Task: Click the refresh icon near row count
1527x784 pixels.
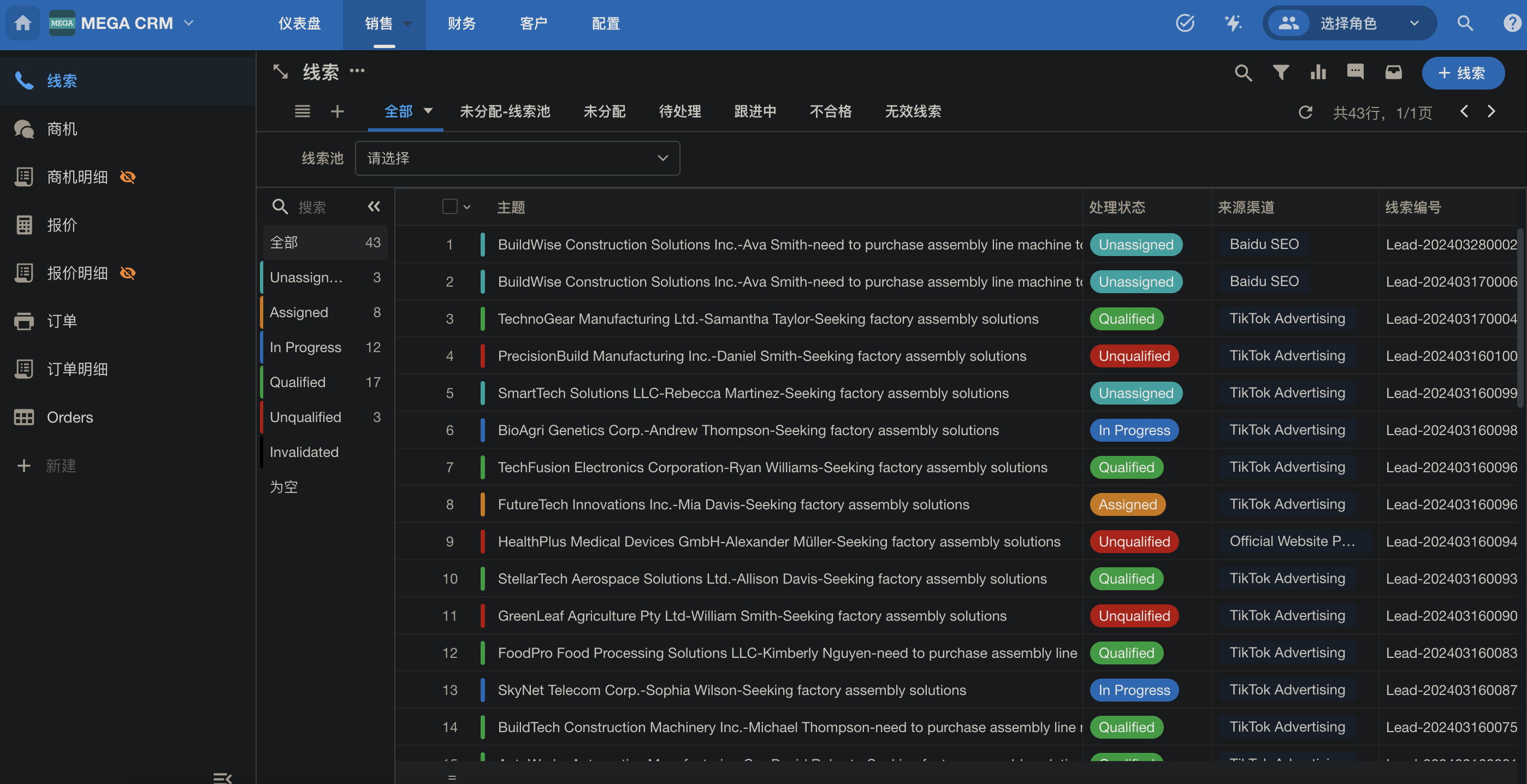Action: pos(1305,112)
